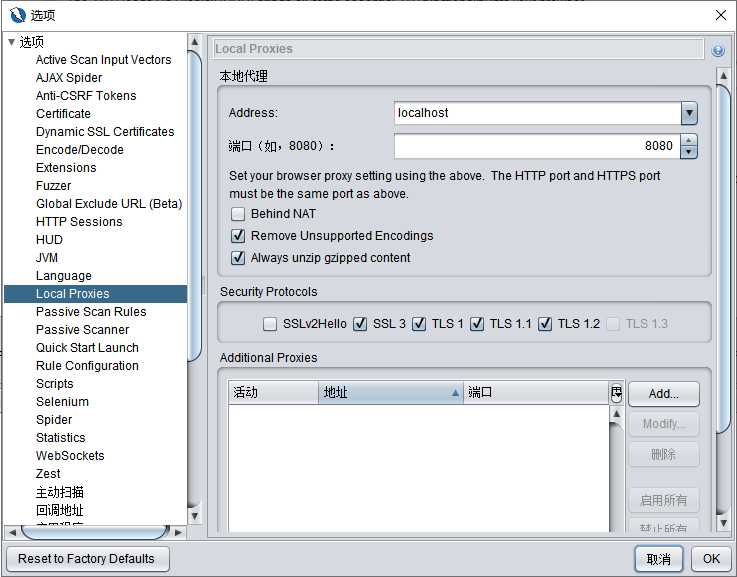
Task: Click the localhost address field
Action: tap(537, 113)
